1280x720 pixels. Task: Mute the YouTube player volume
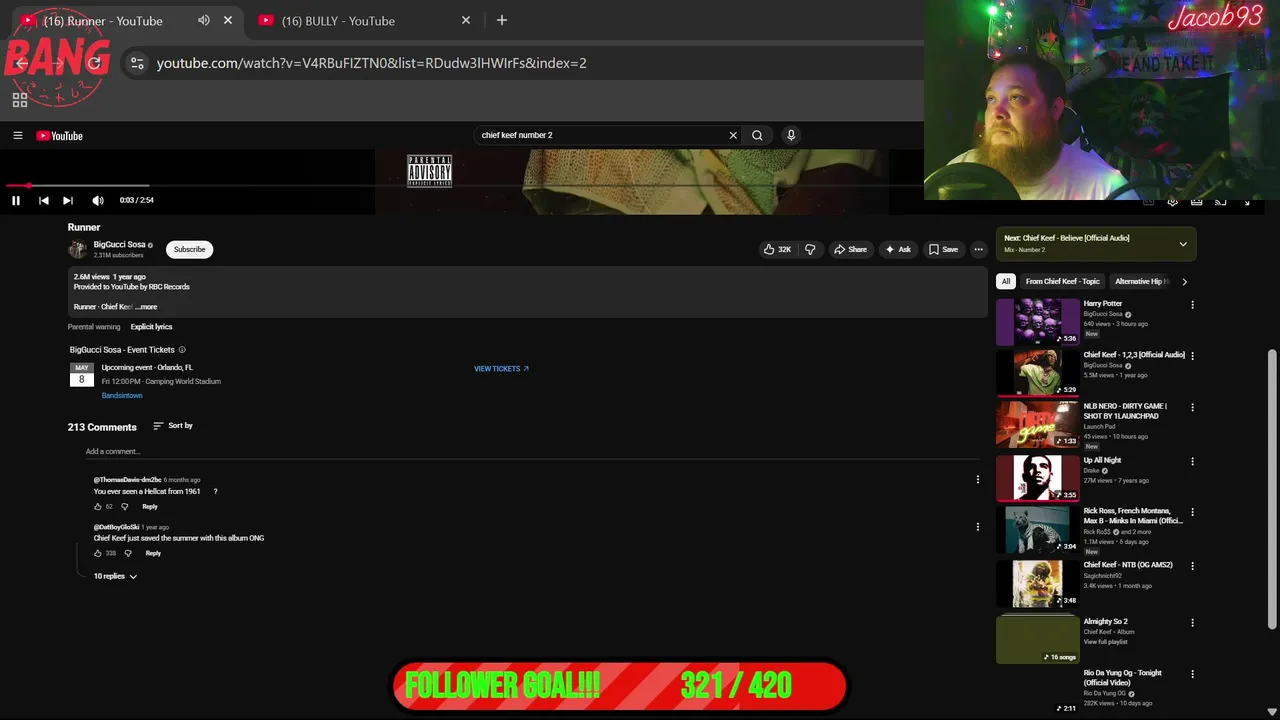(97, 200)
